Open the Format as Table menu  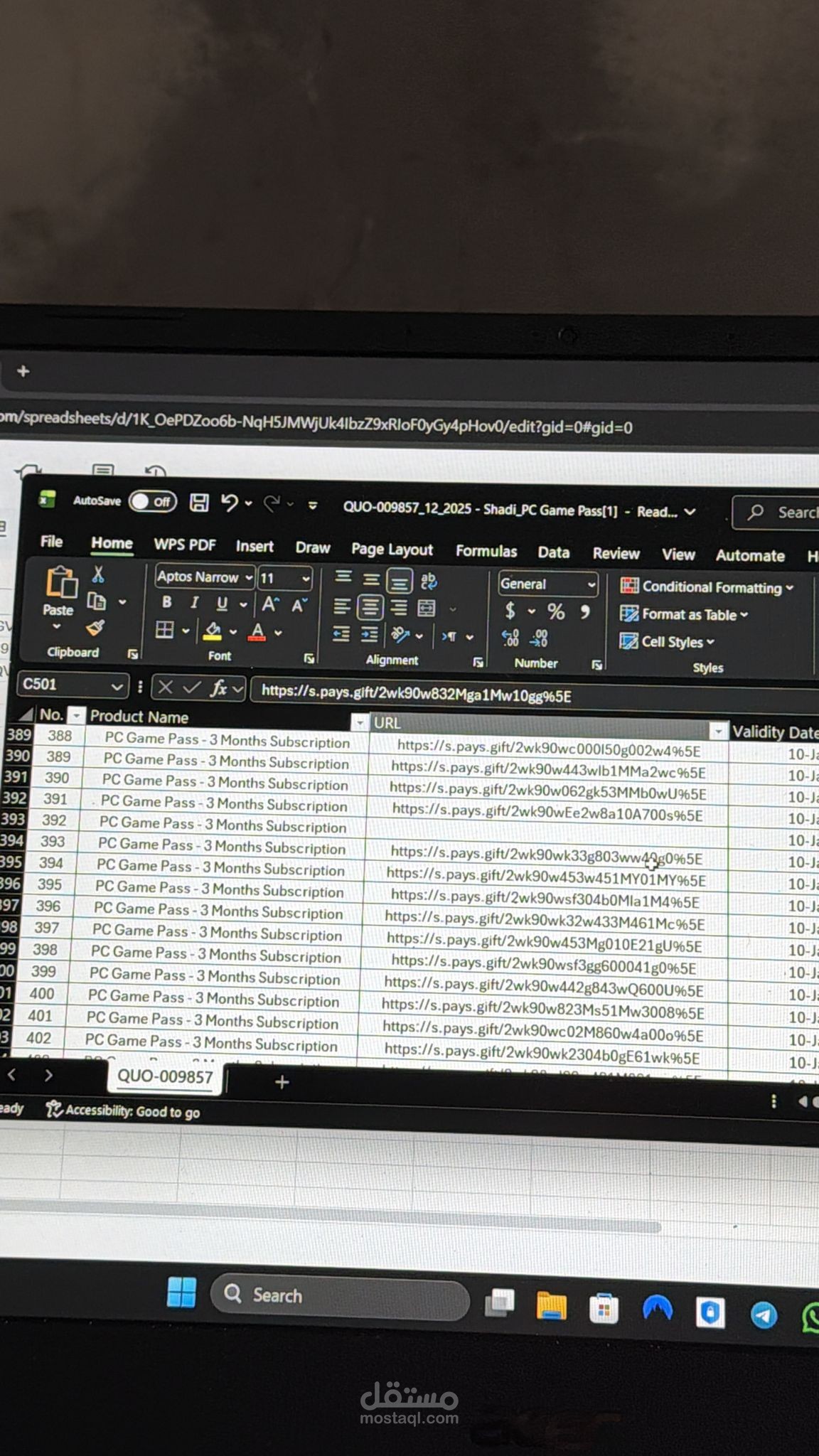click(684, 614)
